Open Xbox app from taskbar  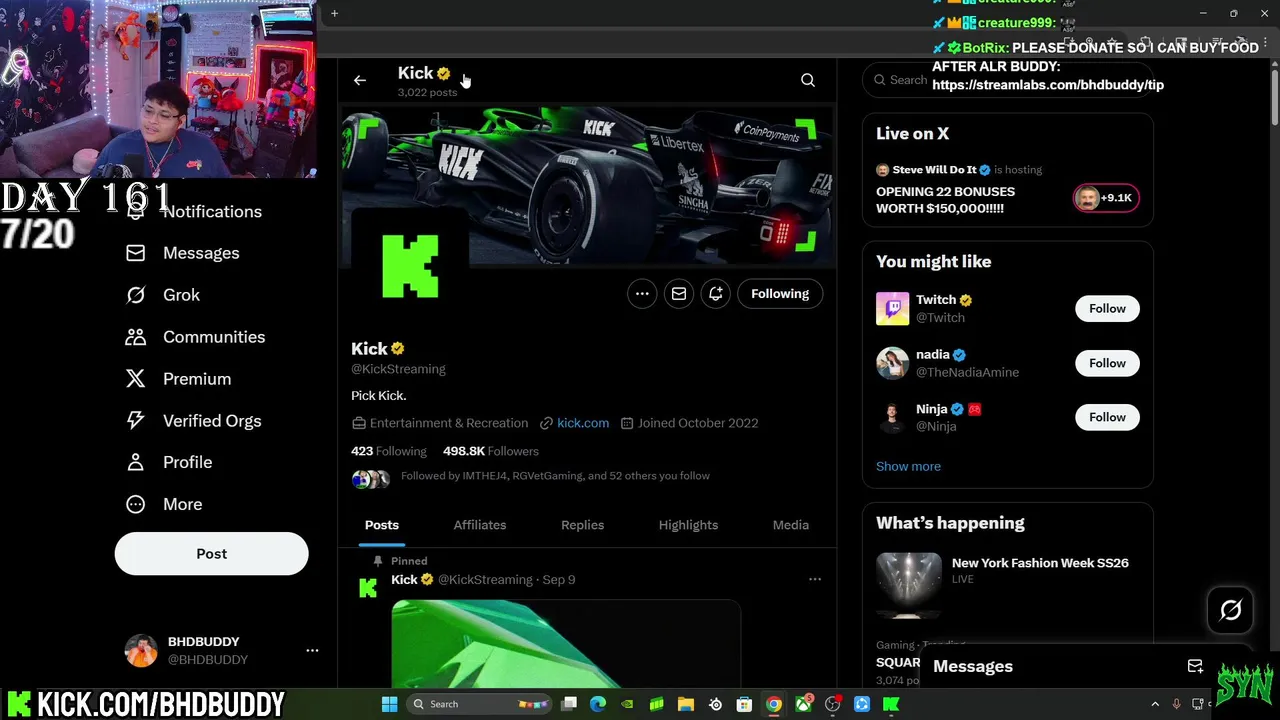click(803, 704)
